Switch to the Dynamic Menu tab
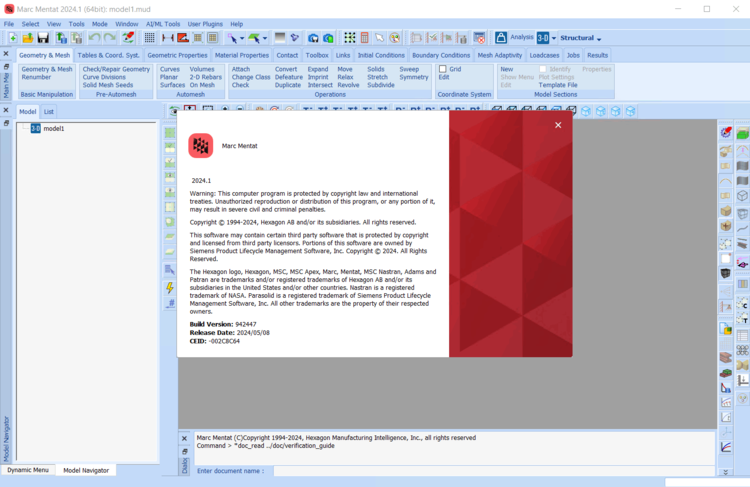Viewport: 750px width, 487px height. pyautogui.click(x=27, y=470)
